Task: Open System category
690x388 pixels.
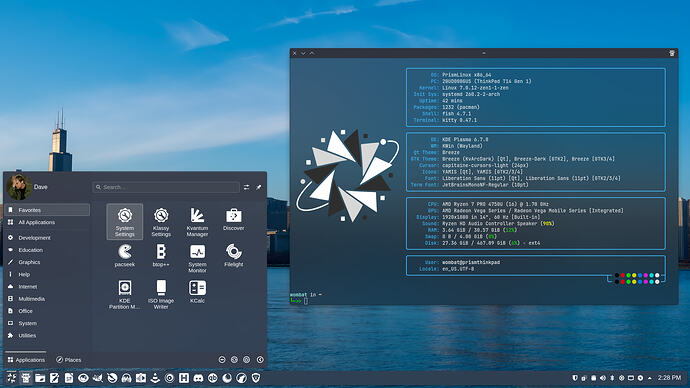Action: [x=48, y=323]
